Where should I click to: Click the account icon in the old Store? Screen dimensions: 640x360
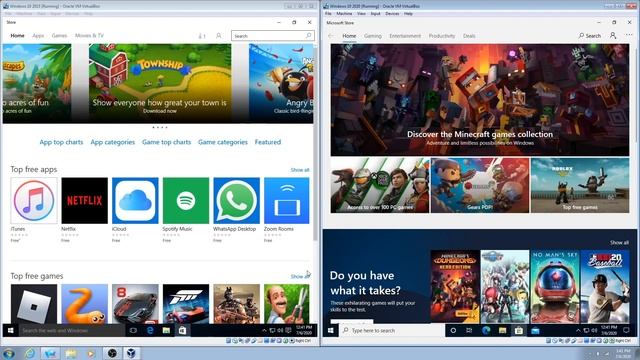coord(219,36)
